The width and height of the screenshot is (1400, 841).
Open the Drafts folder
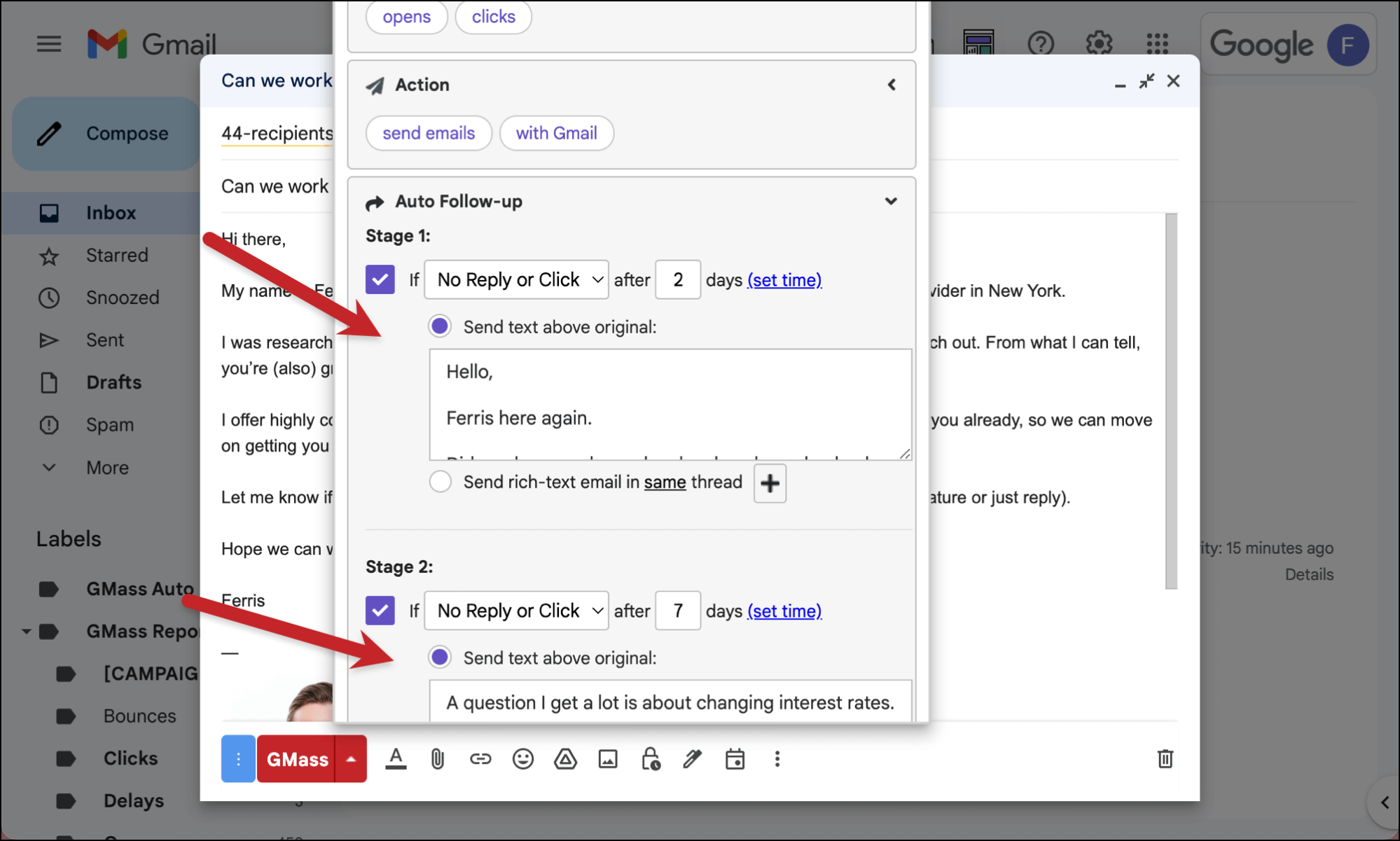point(113,382)
